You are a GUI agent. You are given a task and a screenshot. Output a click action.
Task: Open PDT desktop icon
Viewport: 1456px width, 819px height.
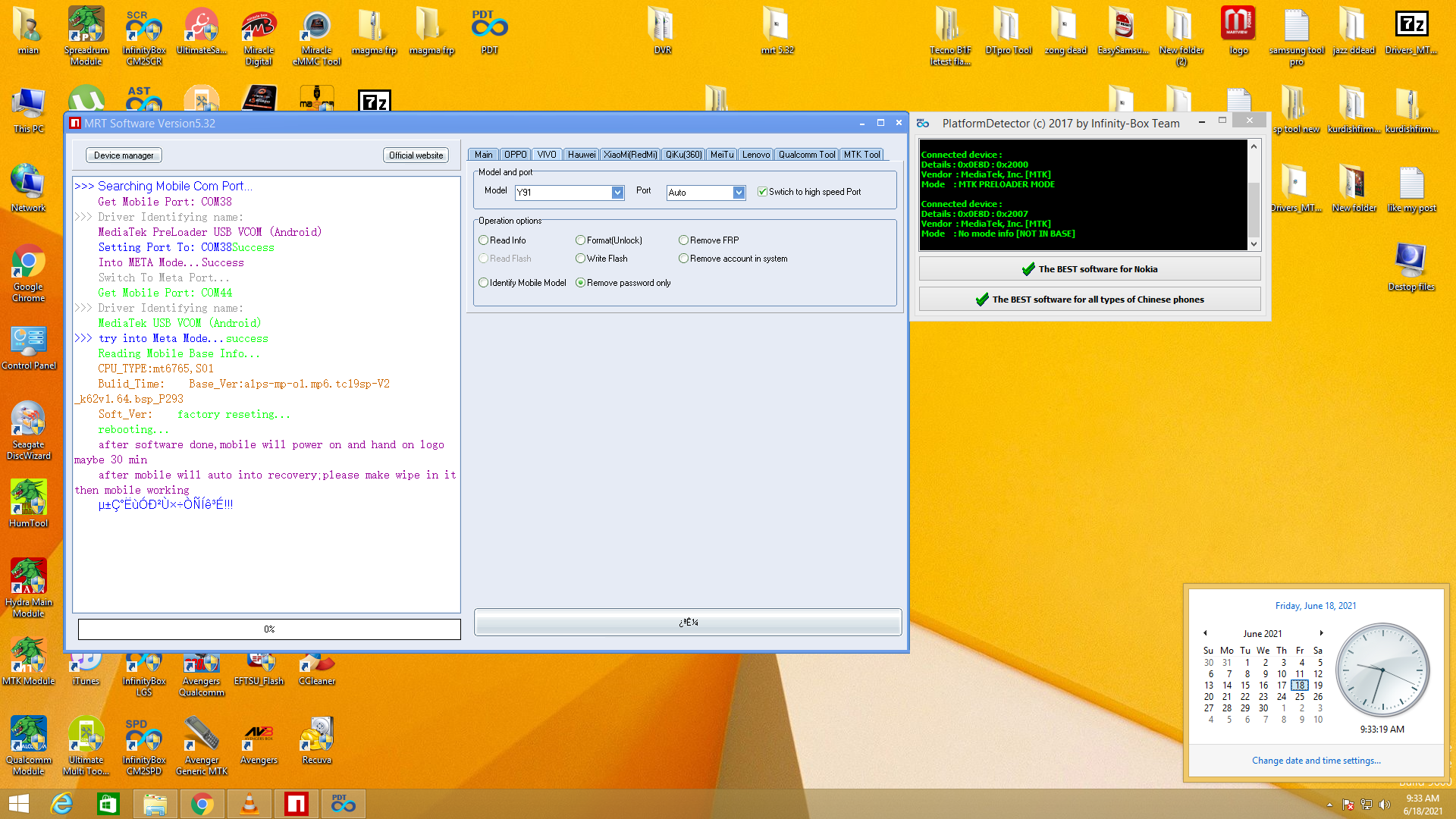(490, 30)
